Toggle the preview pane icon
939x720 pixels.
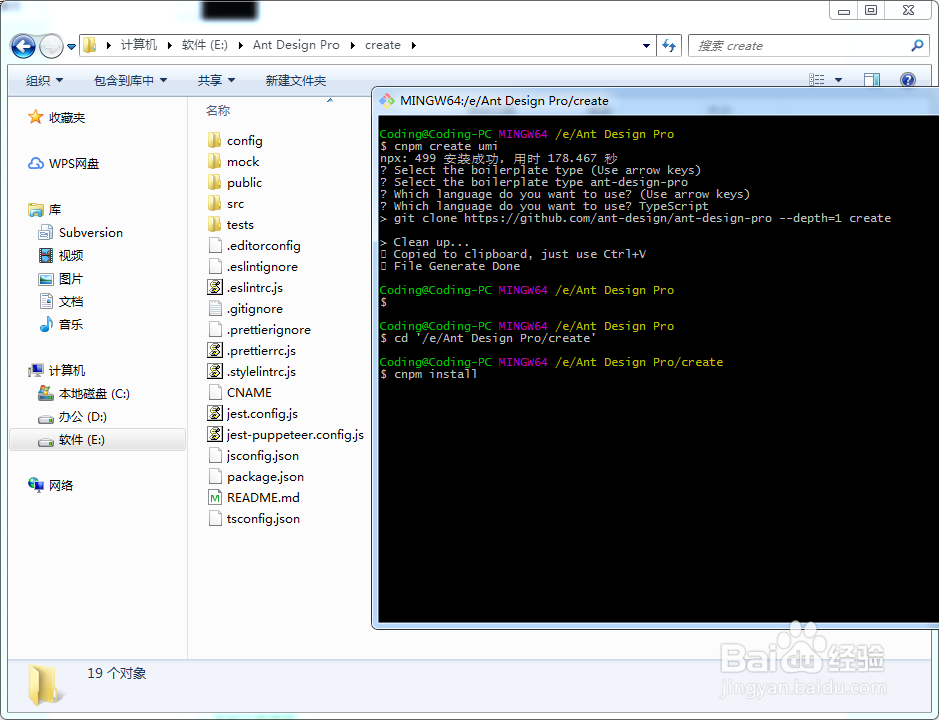(x=872, y=80)
